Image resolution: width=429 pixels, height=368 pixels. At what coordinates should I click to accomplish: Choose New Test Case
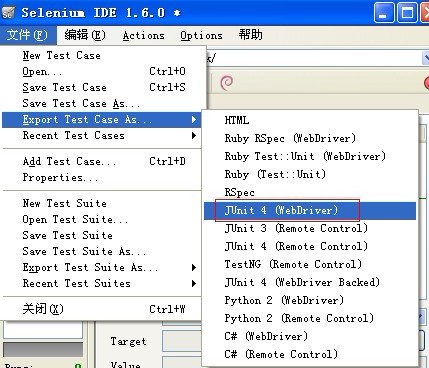pos(102,55)
